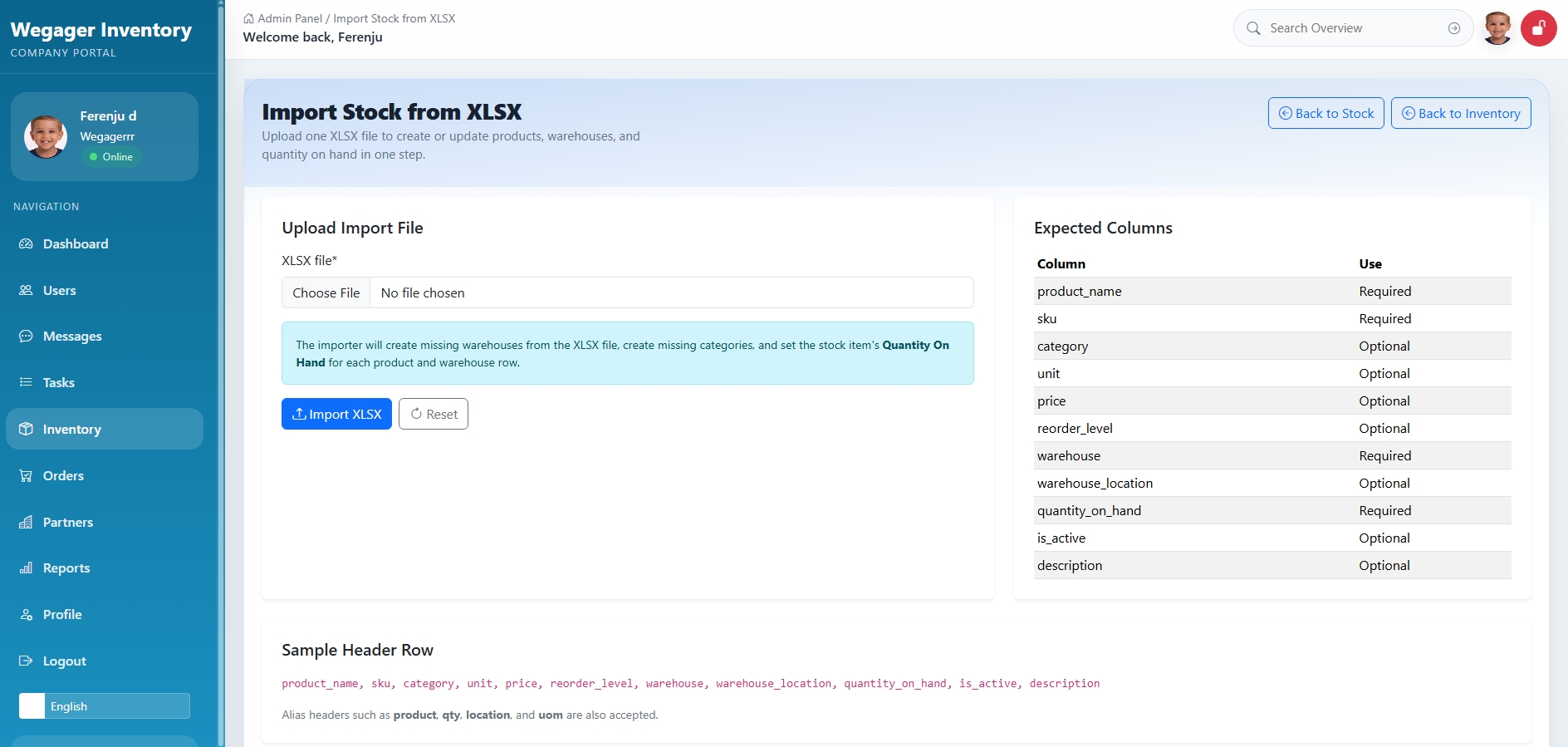
Task: Click the Wegager Inventory logo title
Action: point(100,30)
